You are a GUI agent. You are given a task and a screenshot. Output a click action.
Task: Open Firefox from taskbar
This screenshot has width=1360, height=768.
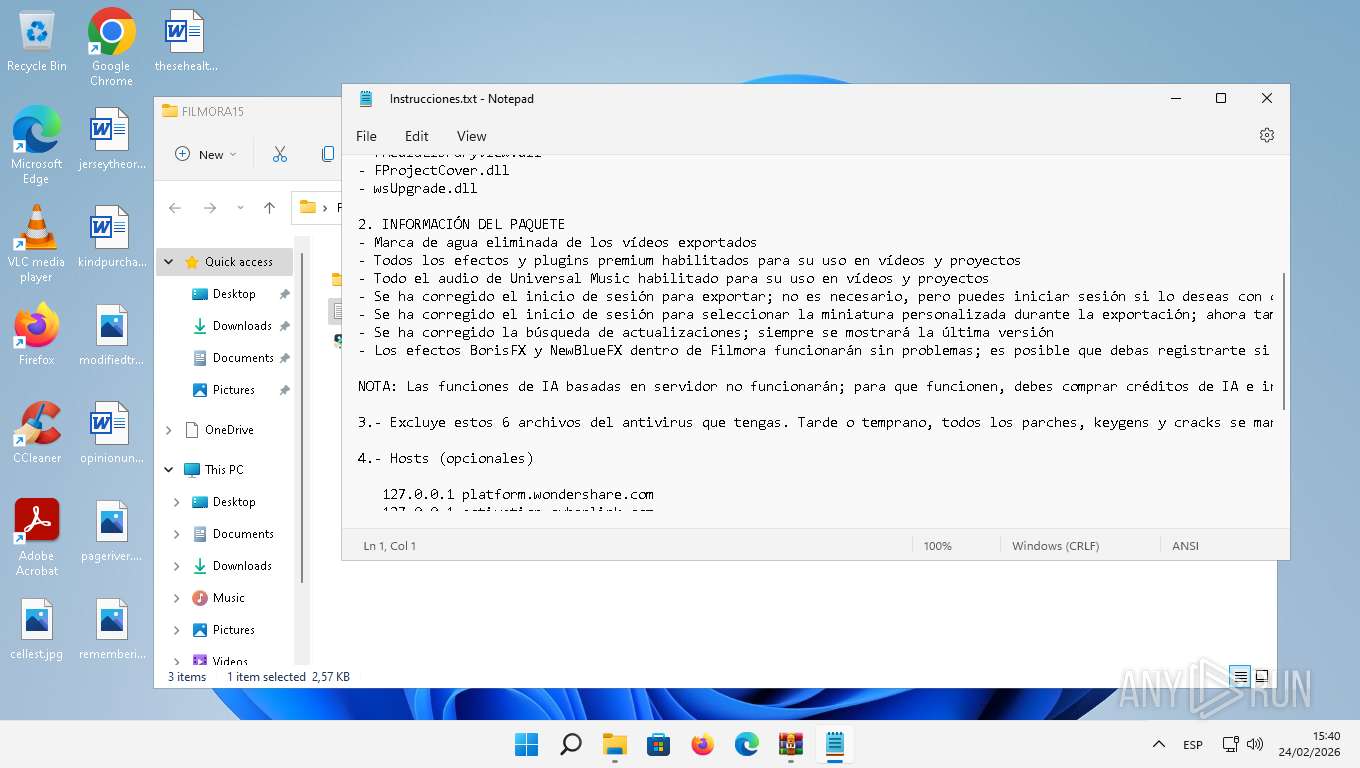tap(703, 744)
